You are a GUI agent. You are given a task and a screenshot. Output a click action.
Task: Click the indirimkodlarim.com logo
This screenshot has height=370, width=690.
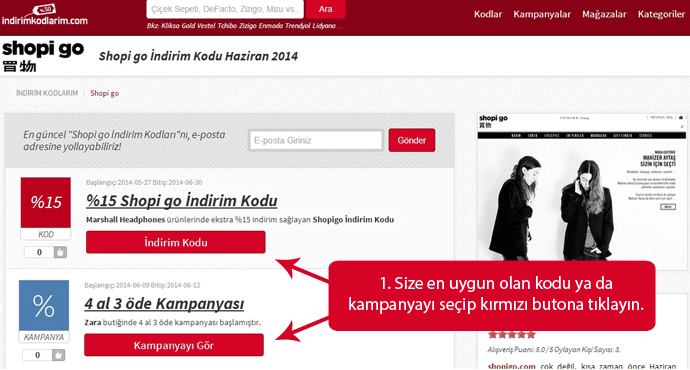click(x=44, y=15)
